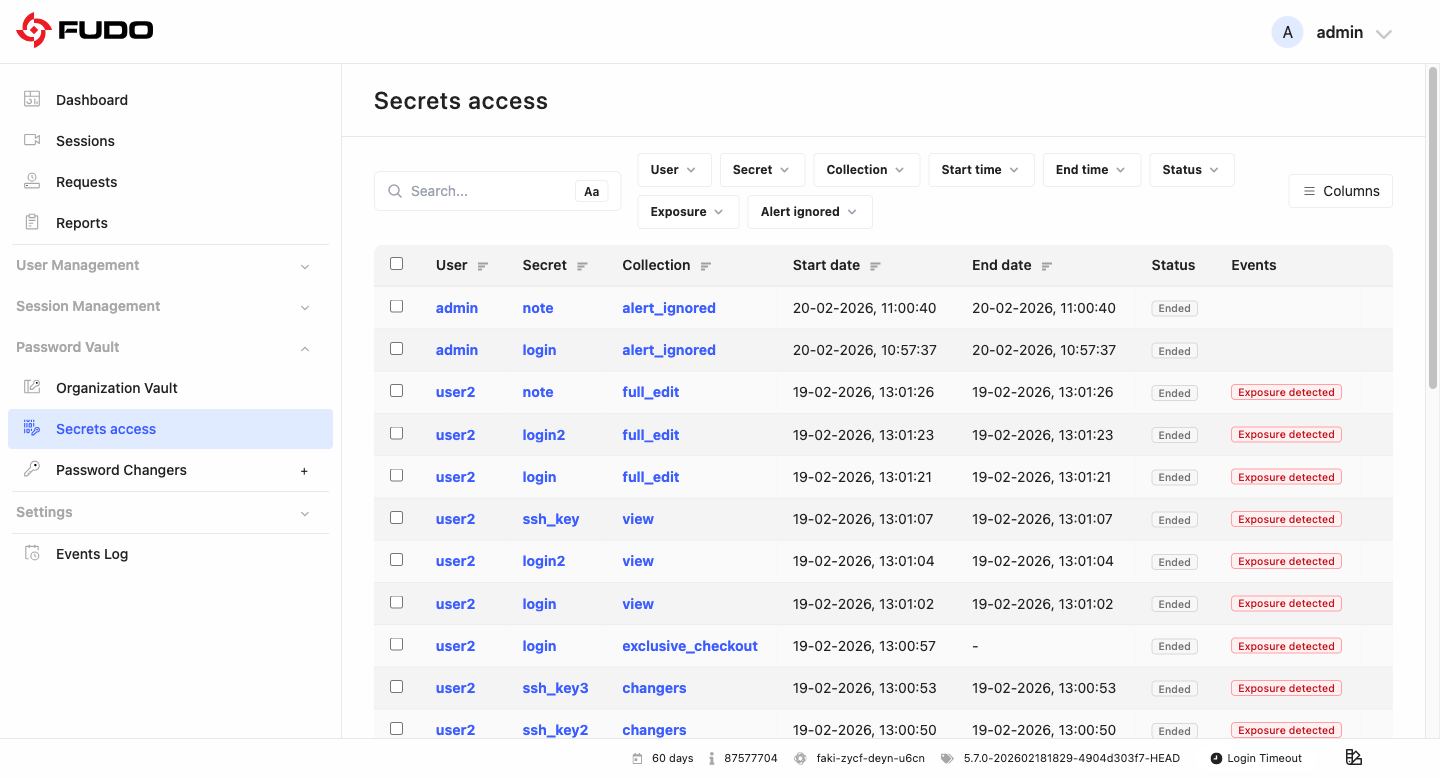Screen dimensions: 1440x778
Task: Click the theme icon in status bar
Action: [x=1354, y=757]
